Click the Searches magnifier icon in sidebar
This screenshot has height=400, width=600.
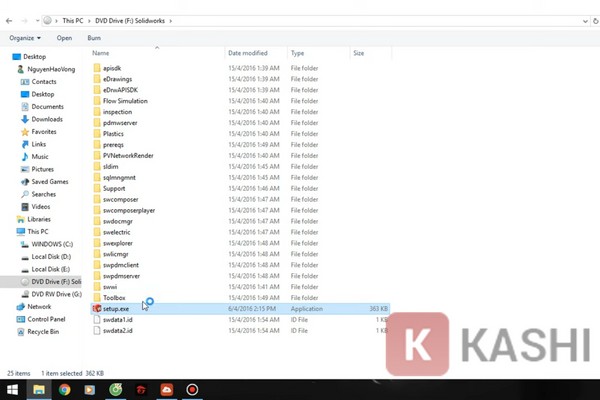(25, 194)
